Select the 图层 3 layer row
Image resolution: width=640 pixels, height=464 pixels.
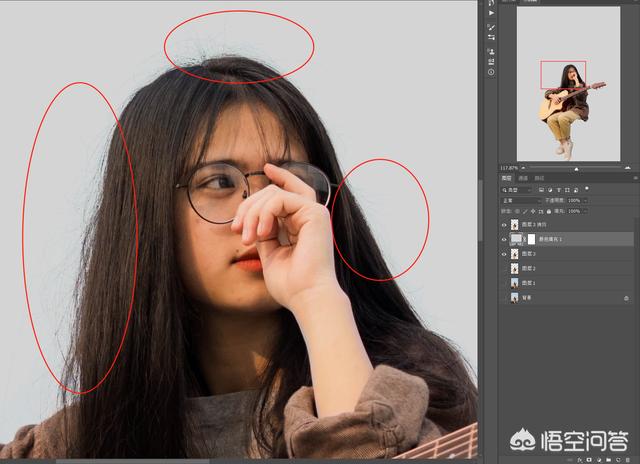(567, 254)
